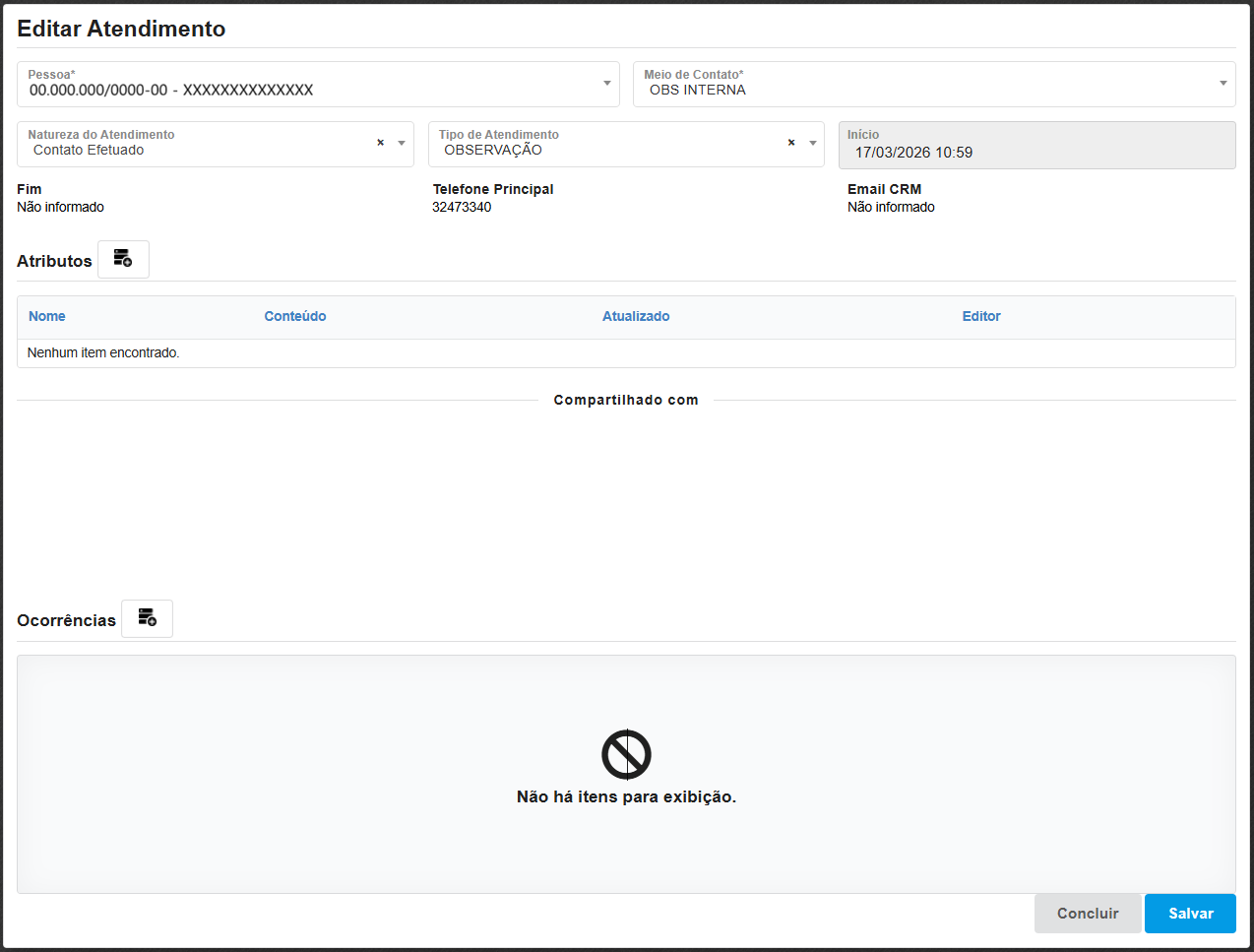Click the add attribute icon beside Atributos
The height and width of the screenshot is (952, 1254).
123,259
